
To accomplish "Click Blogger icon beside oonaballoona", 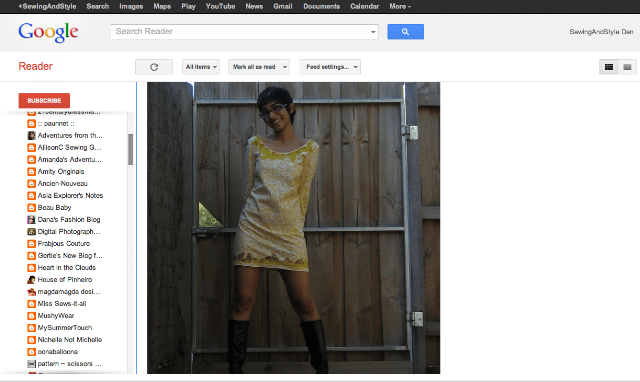I will click(31, 352).
